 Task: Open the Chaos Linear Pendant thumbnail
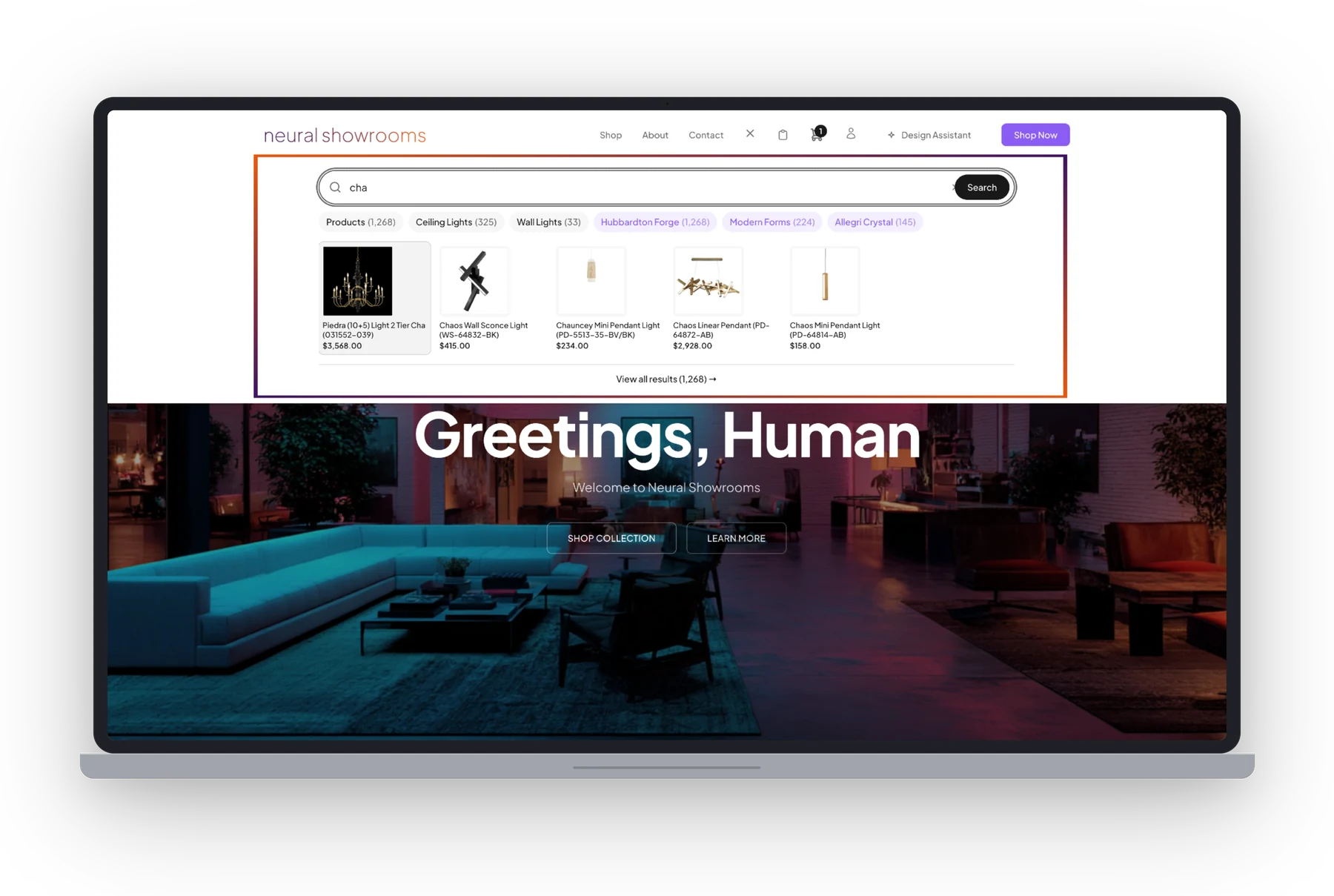coord(708,281)
